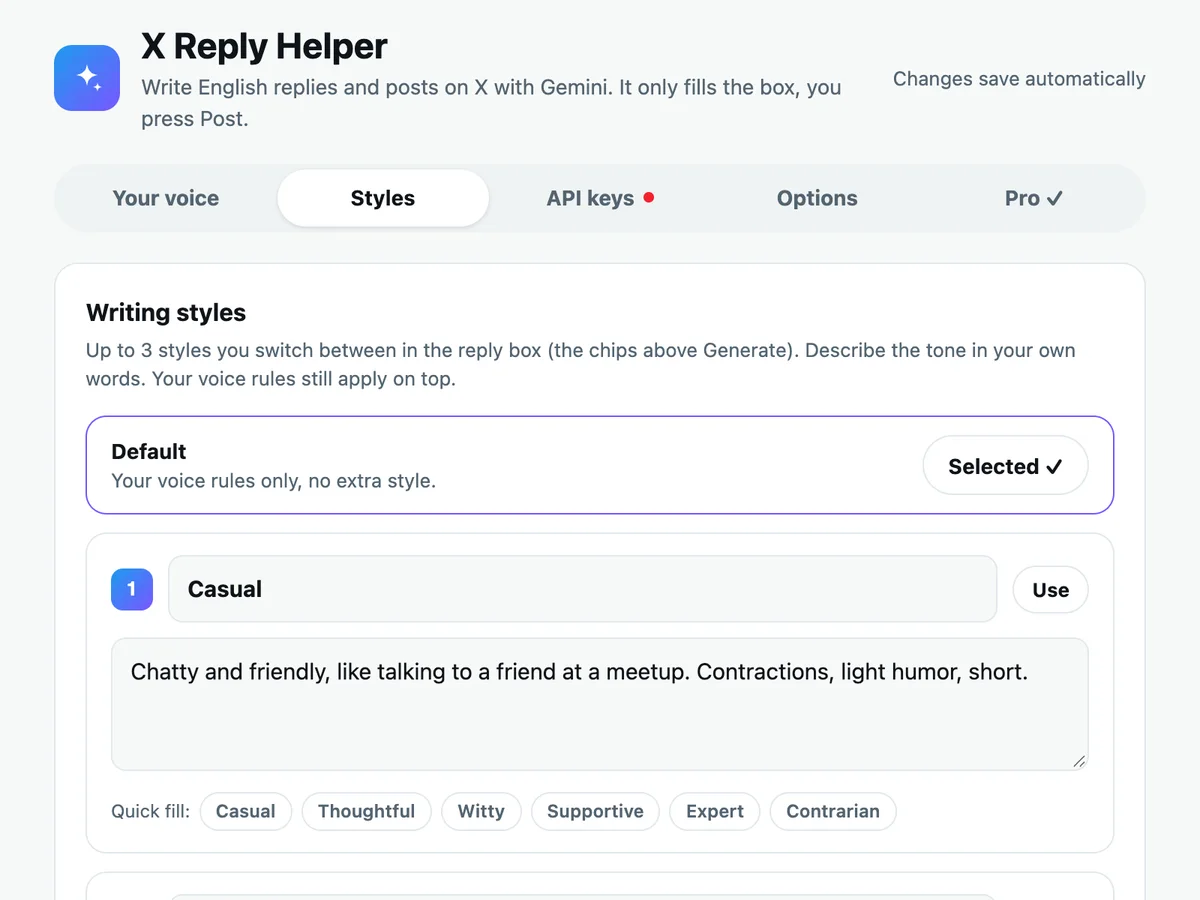Click the style number 1 badge
The image size is (1200, 900).
click(132, 589)
